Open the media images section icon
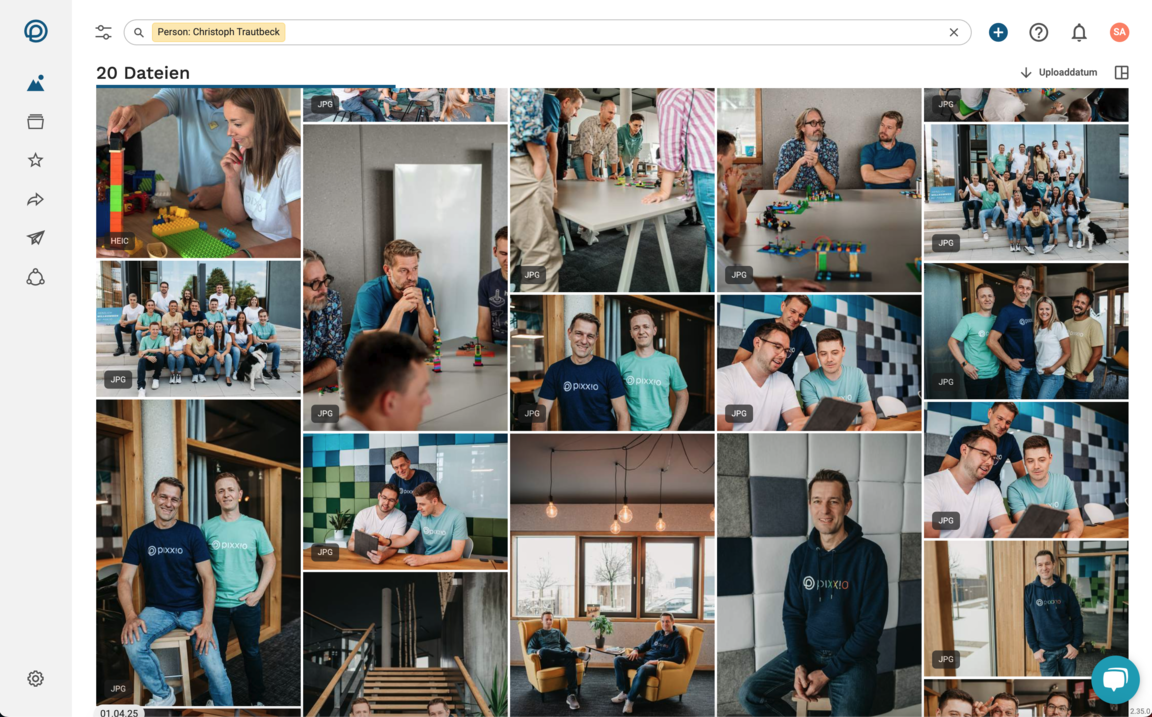The width and height of the screenshot is (1152, 717). click(x=35, y=84)
